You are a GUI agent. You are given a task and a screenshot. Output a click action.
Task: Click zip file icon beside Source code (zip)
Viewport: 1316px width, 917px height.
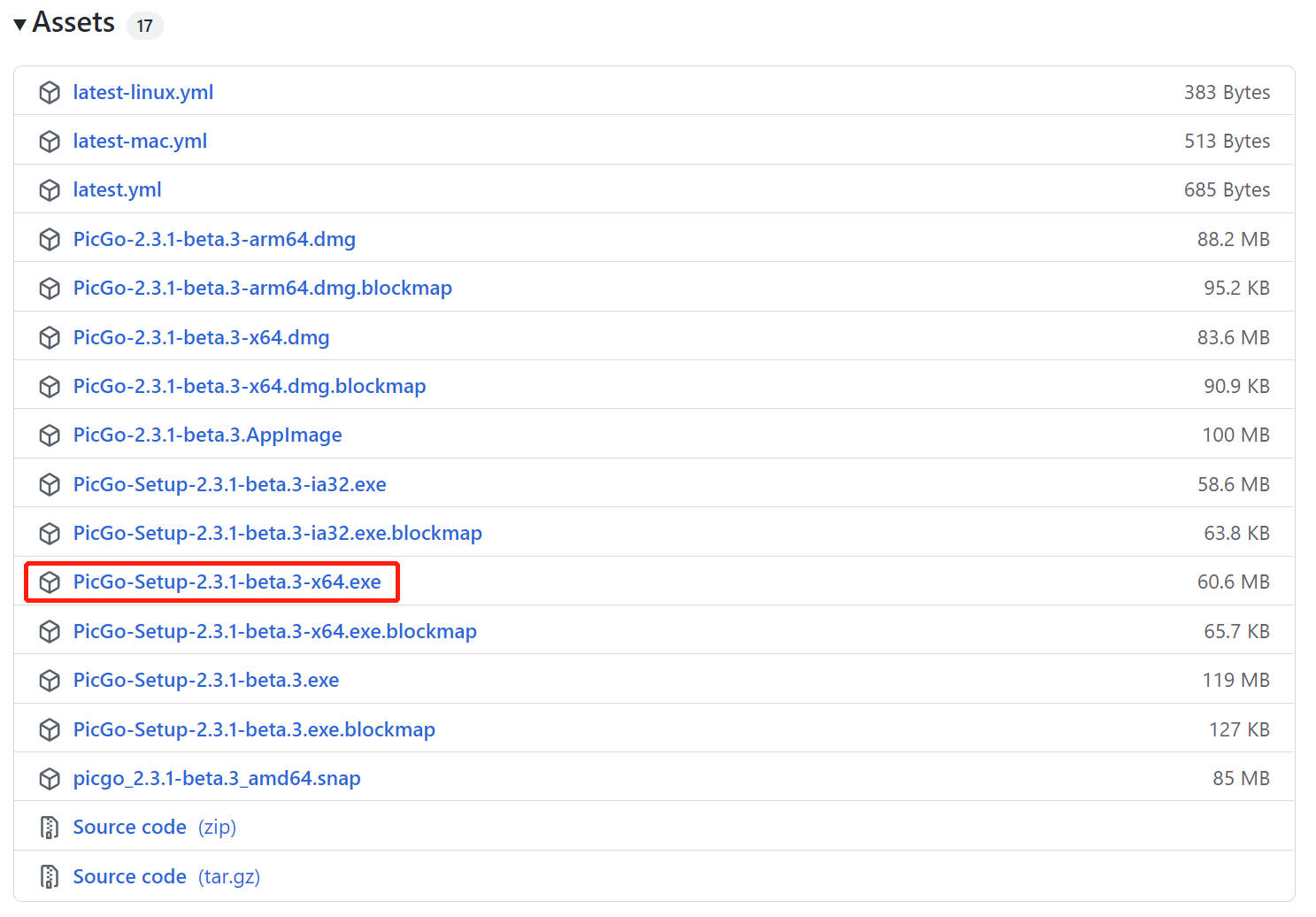point(50,828)
